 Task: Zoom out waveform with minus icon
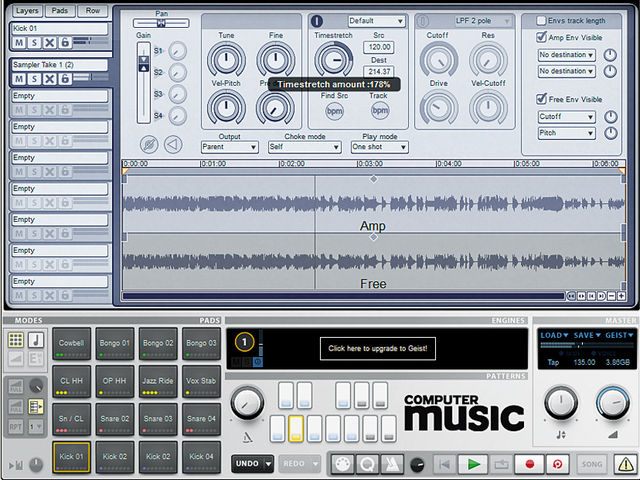[611, 296]
